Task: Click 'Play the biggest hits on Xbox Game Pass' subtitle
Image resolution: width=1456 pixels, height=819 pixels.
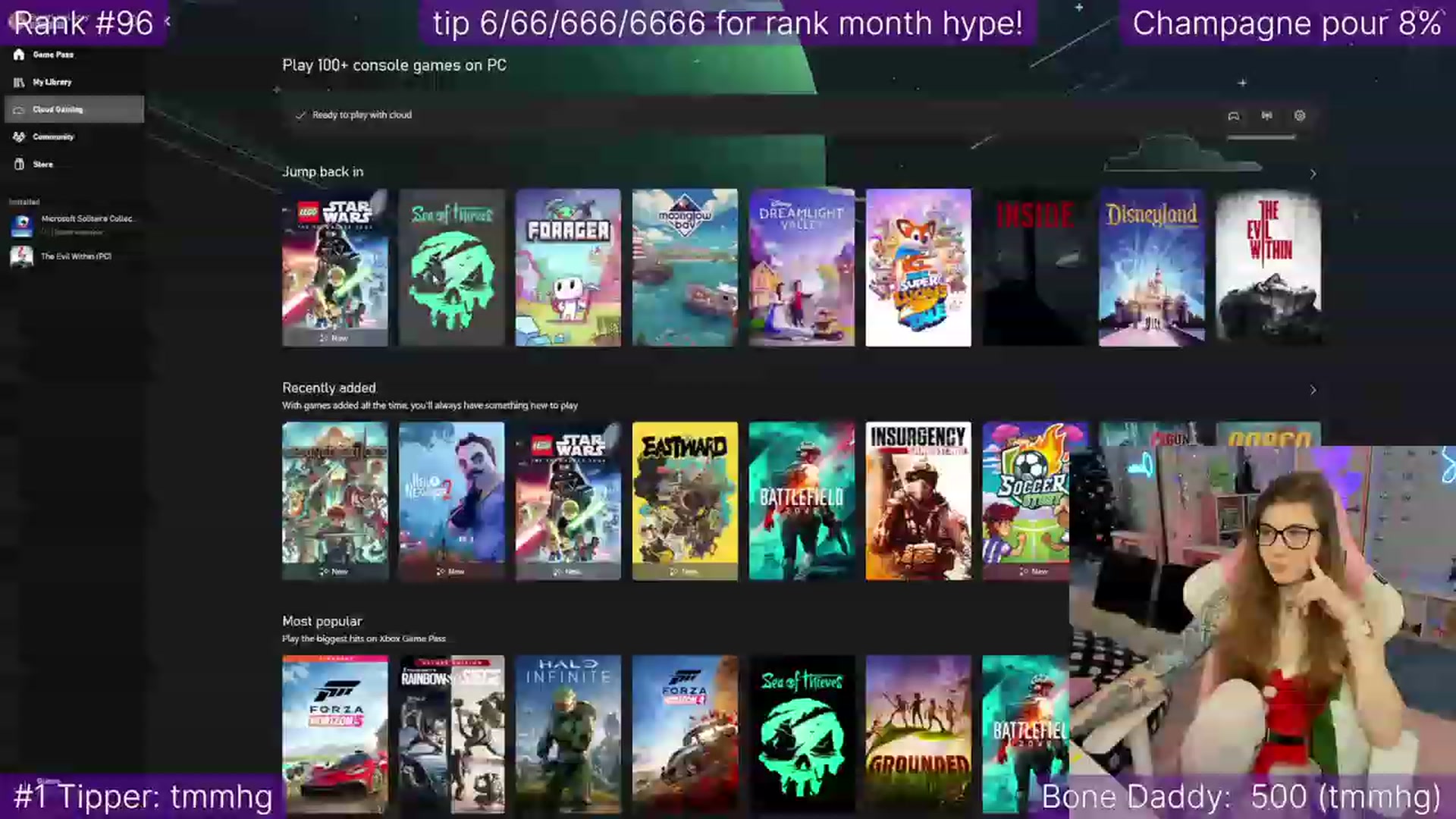Action: pos(364,639)
